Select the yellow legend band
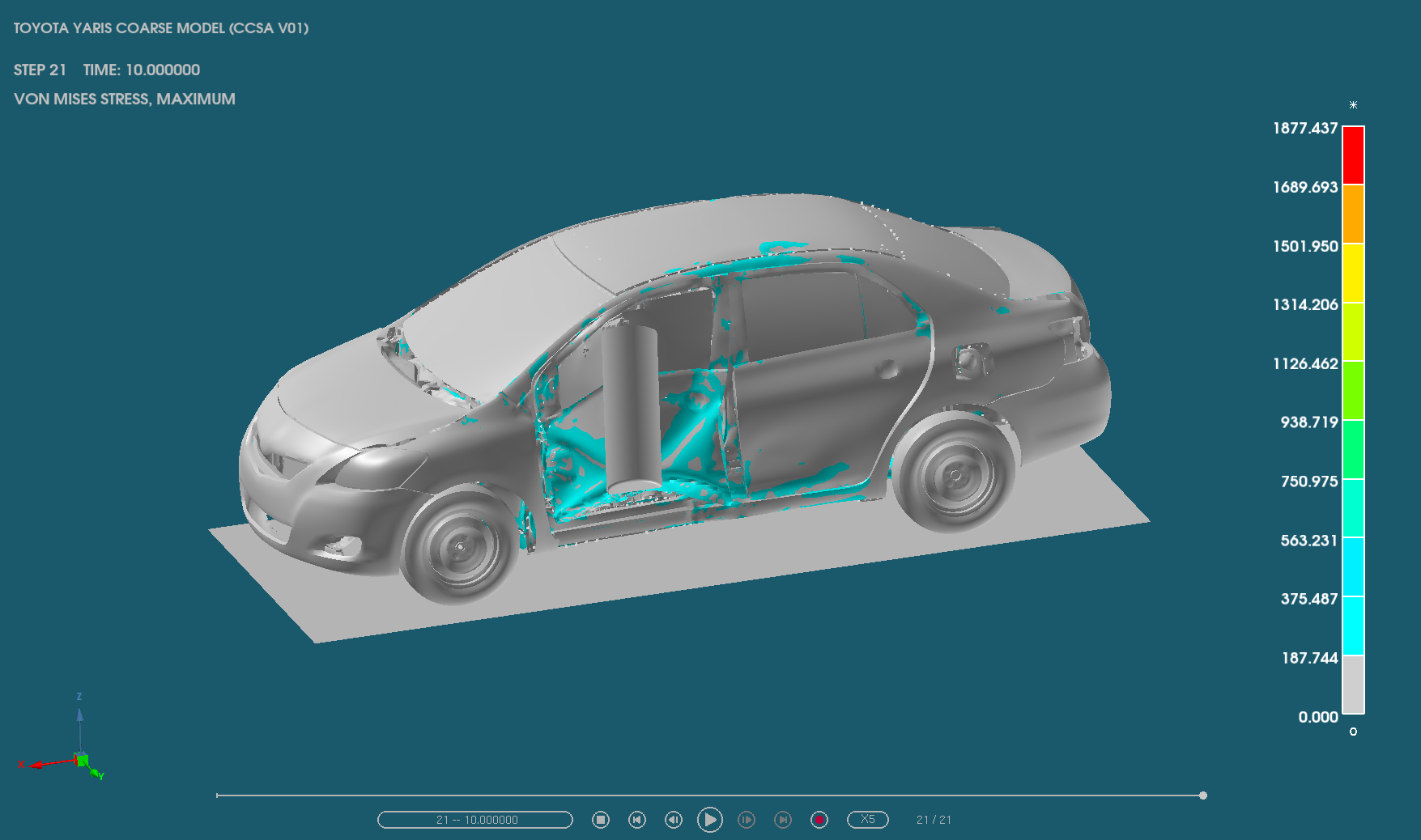 pyautogui.click(x=1353, y=273)
